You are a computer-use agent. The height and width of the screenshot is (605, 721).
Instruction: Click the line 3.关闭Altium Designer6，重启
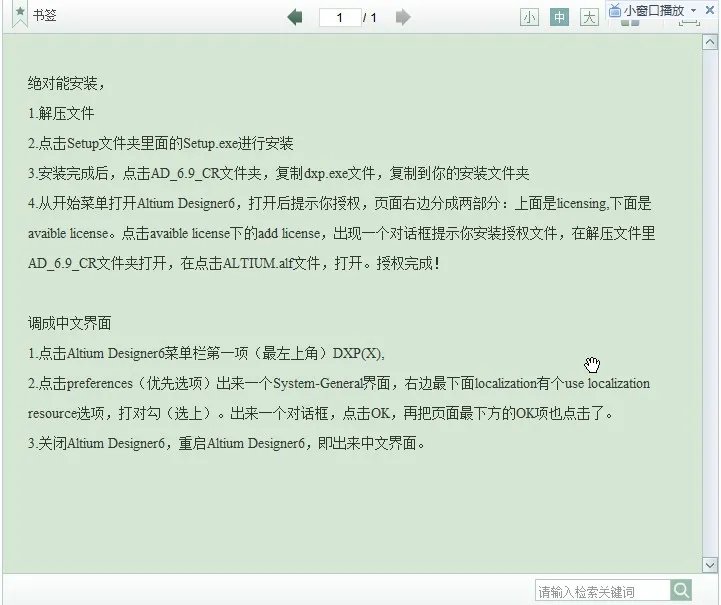[x=227, y=443]
